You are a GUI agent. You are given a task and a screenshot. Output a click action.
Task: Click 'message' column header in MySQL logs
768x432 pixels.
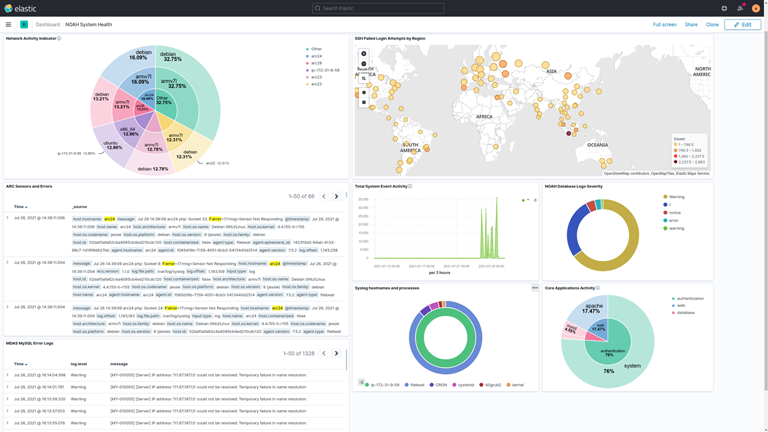(119, 364)
